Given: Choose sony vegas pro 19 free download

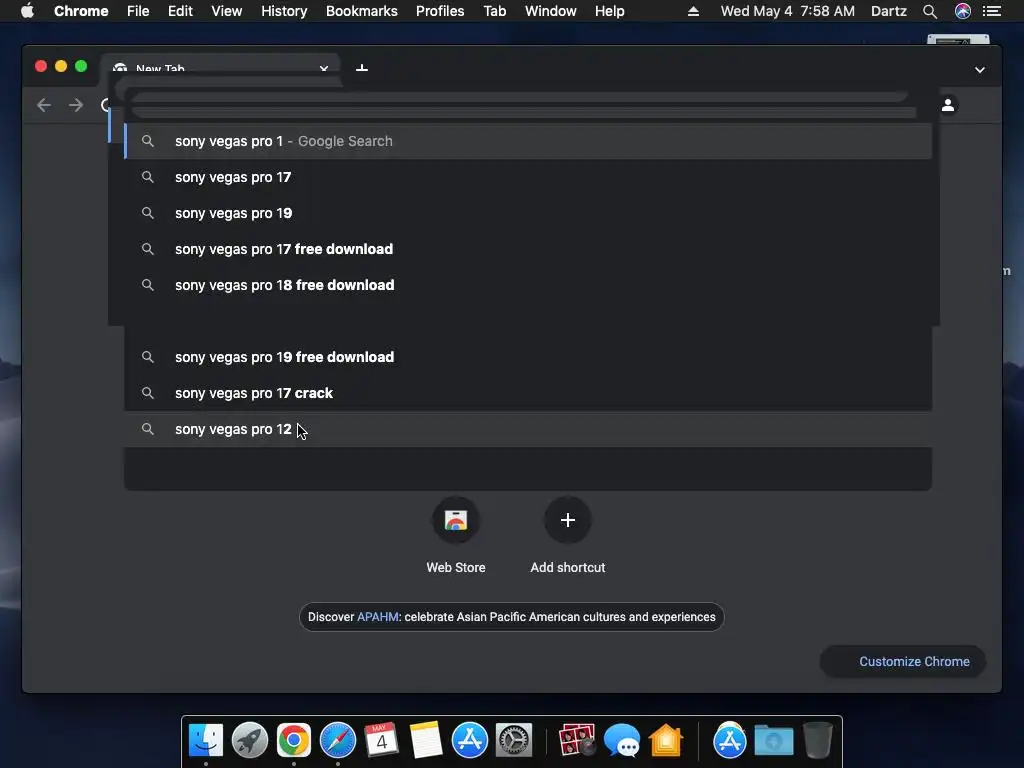Looking at the screenshot, I should [x=528, y=357].
